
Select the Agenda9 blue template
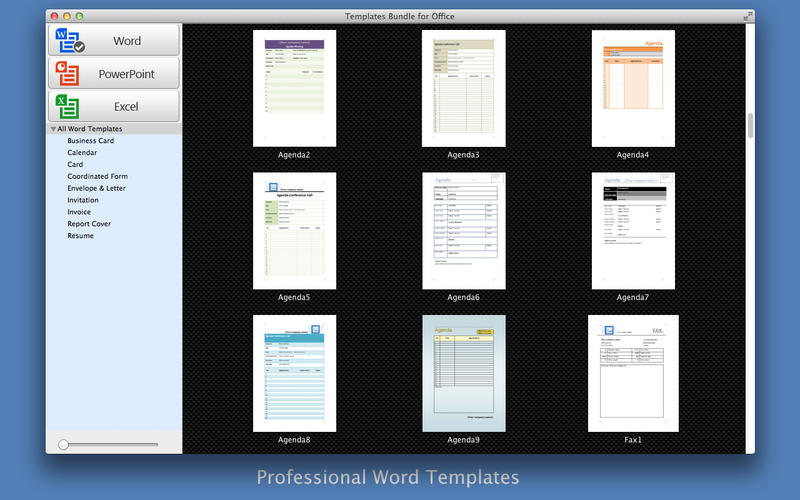click(x=463, y=373)
